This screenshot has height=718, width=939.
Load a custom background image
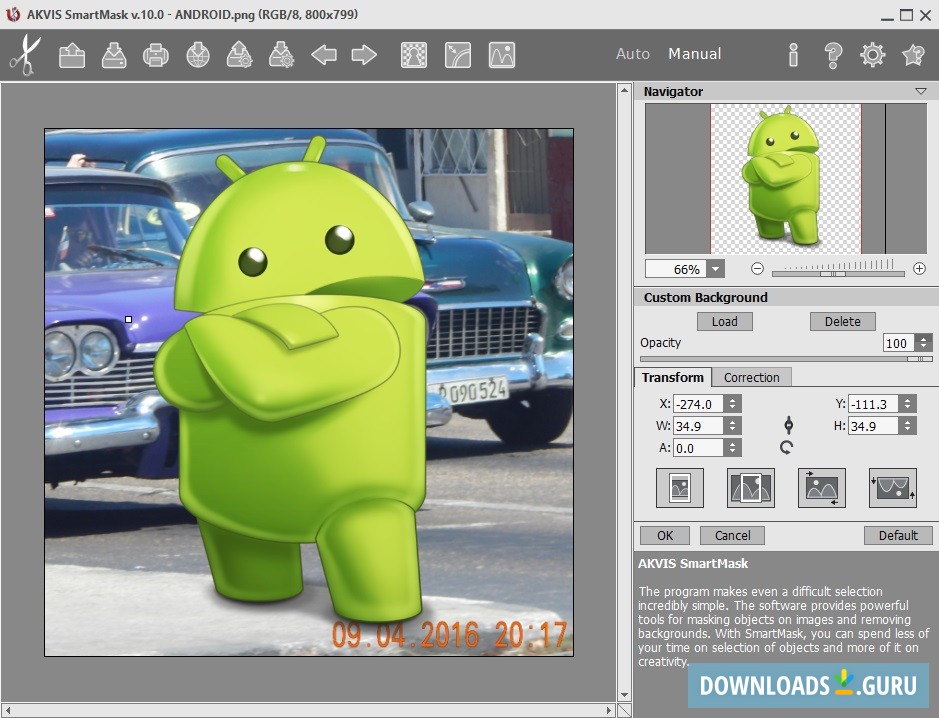pos(724,321)
